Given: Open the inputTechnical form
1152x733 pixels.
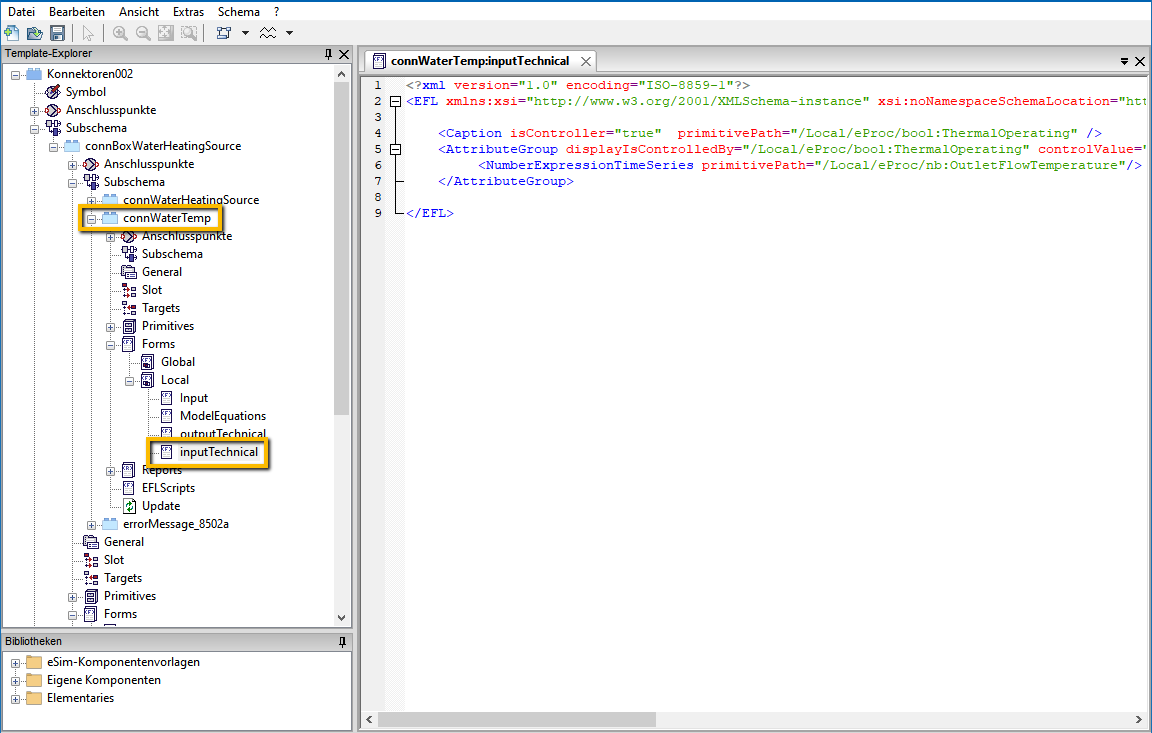Looking at the screenshot, I should point(219,452).
